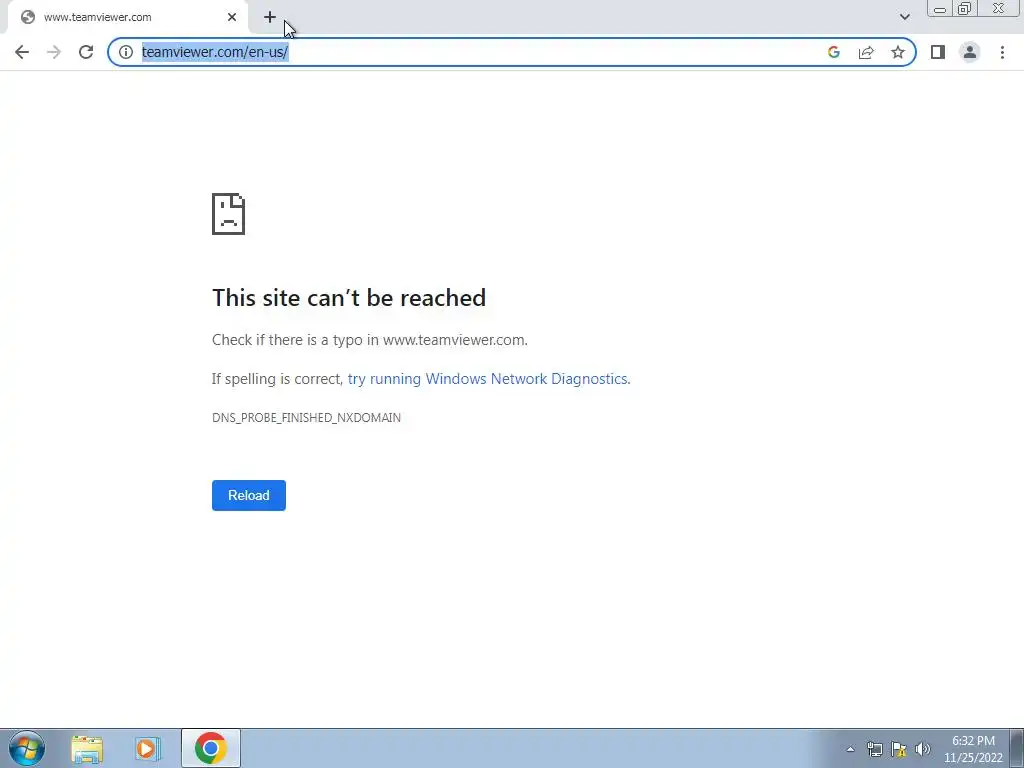
Task: Open tab search chevron
Action: coord(904,17)
